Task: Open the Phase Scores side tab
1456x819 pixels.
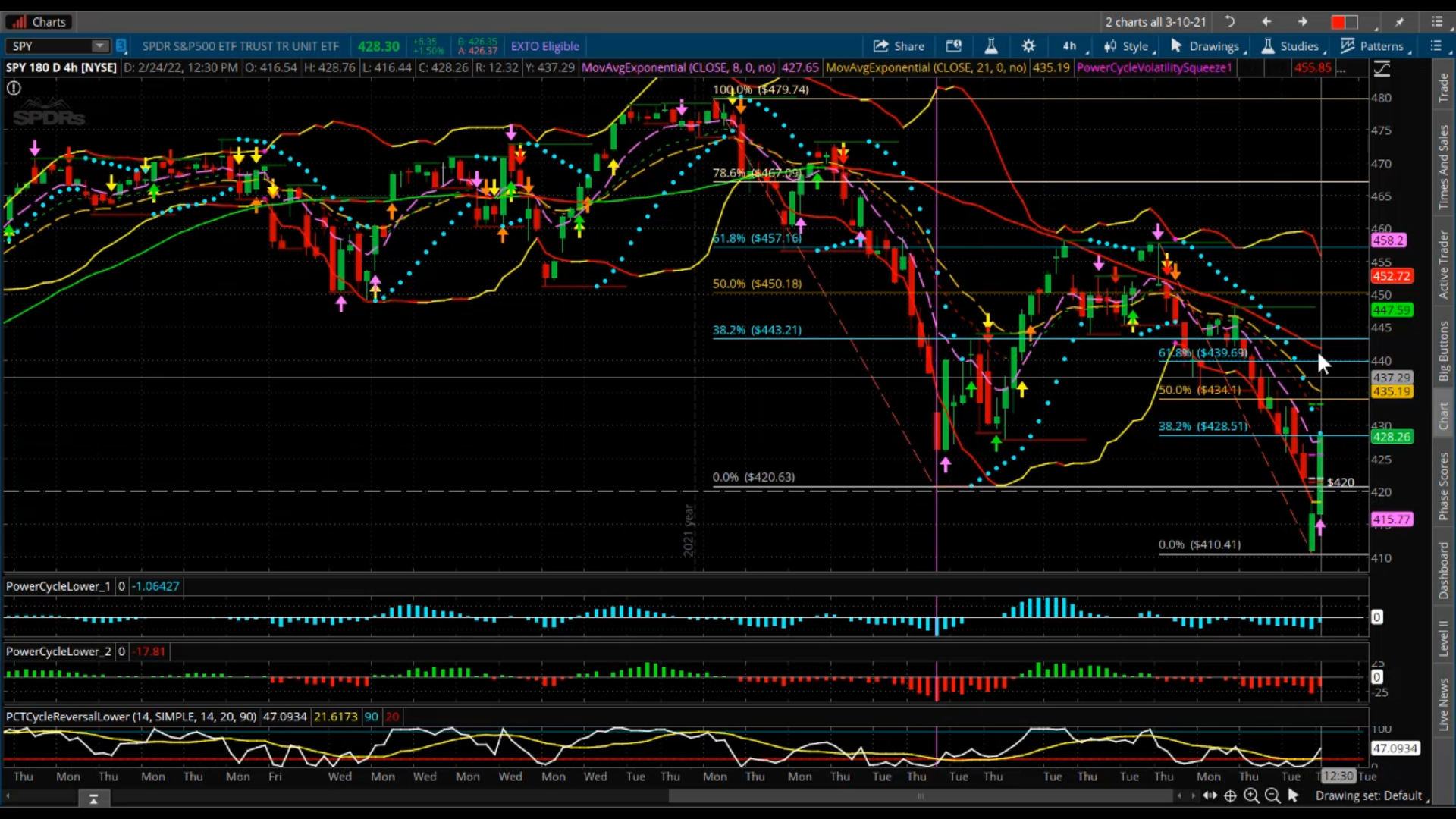Action: (1443, 485)
